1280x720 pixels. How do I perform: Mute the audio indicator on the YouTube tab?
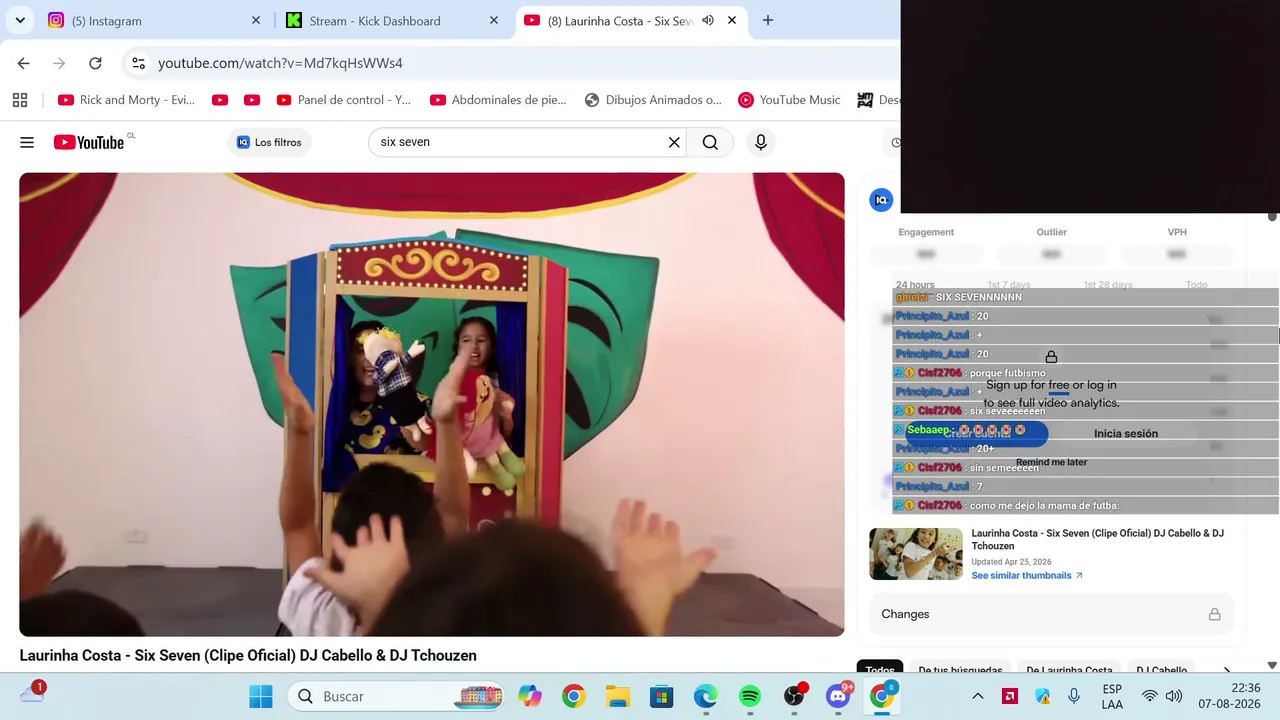[708, 20]
